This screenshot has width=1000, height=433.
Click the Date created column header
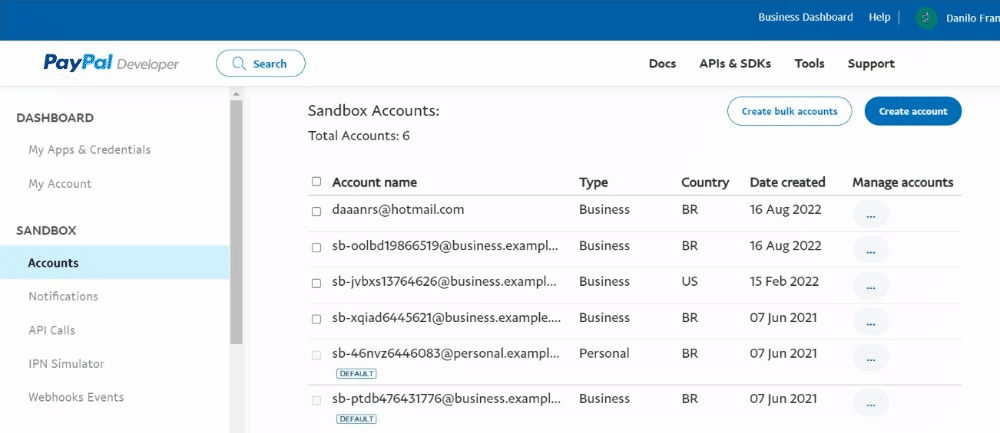click(788, 182)
